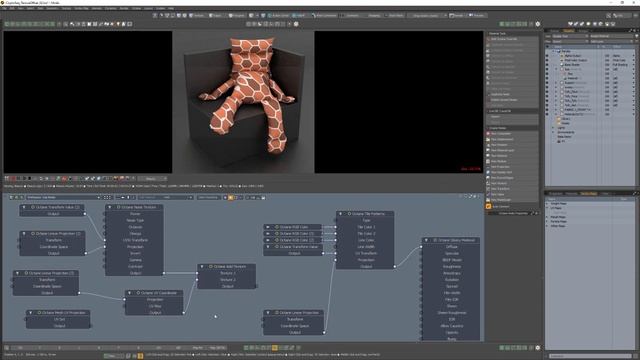
Task: Collapse the Octane Linear Projection (3) node
Action: coord(17,273)
